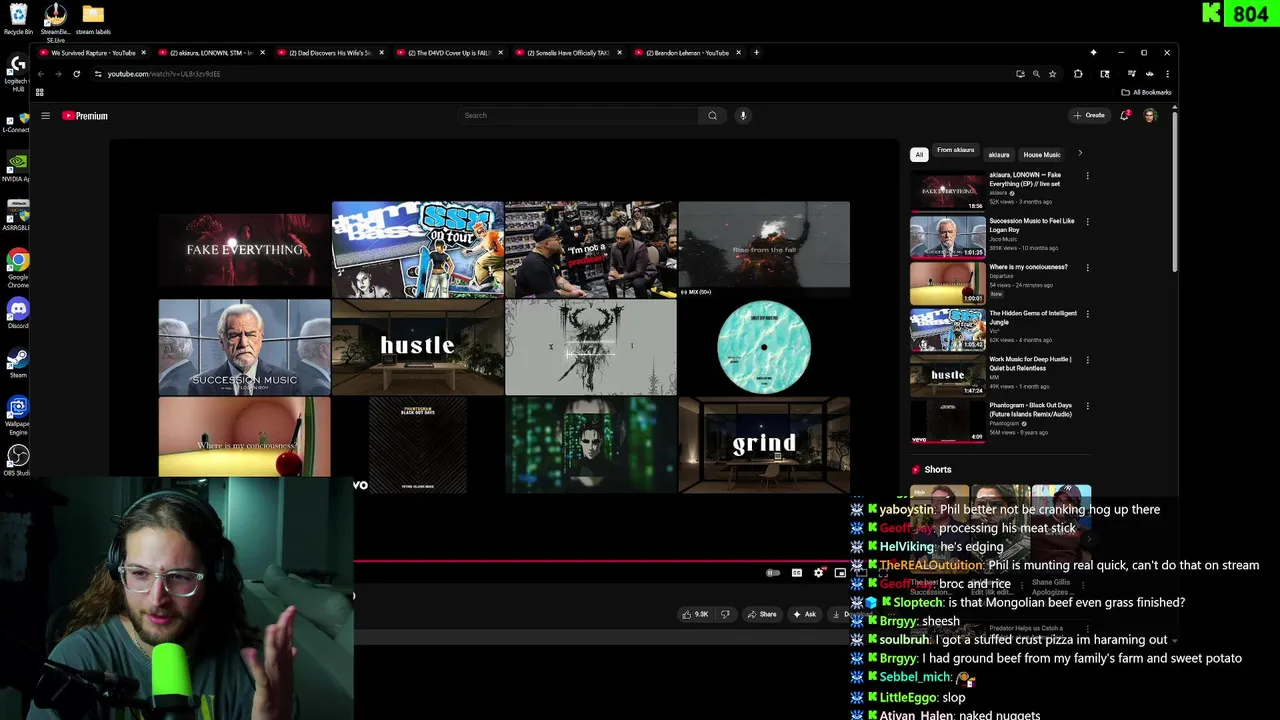Image resolution: width=1280 pixels, height=720 pixels.
Task: Open YouTube notifications bell
Action: [x=1125, y=116]
